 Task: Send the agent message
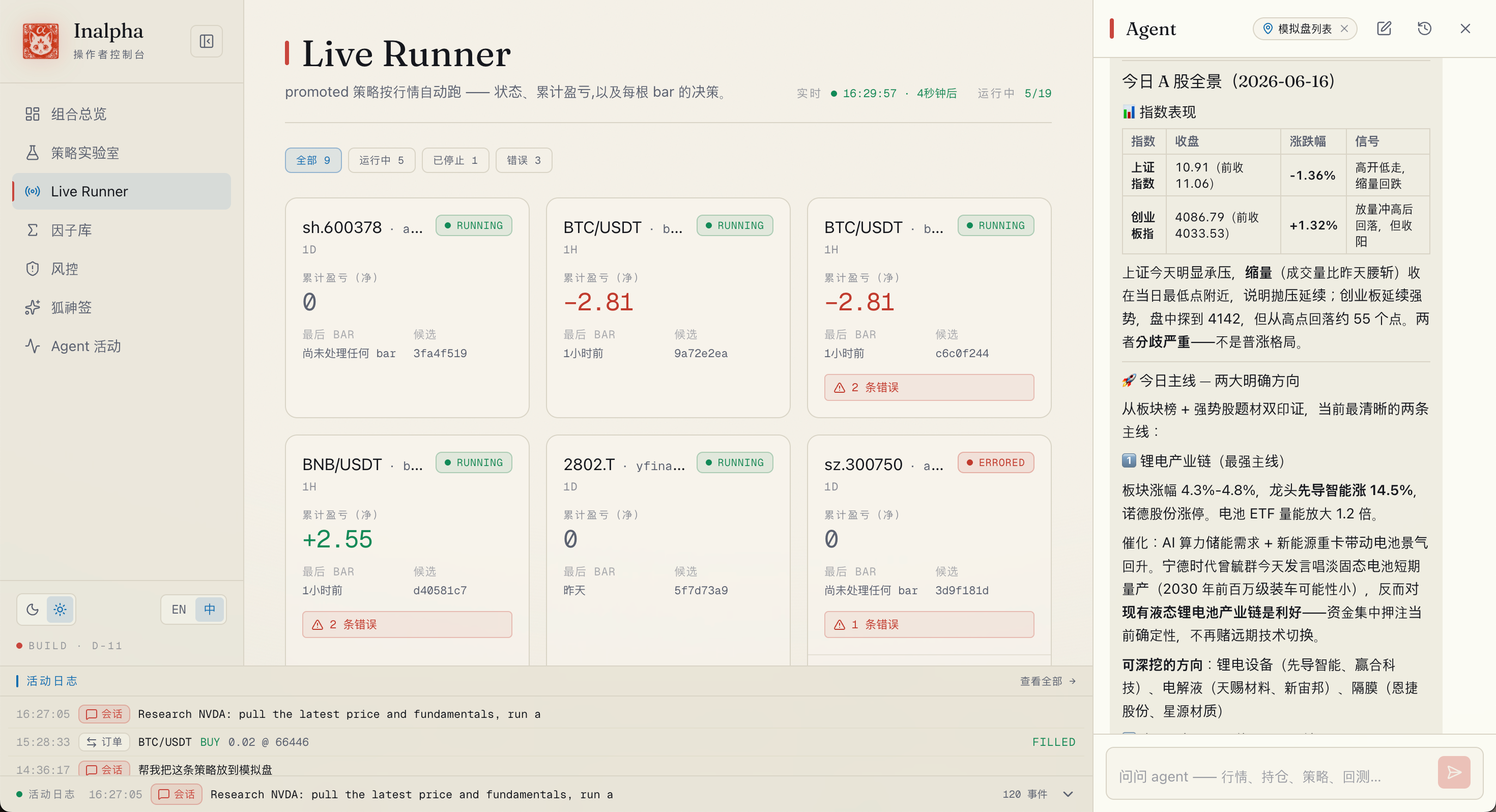(1454, 772)
